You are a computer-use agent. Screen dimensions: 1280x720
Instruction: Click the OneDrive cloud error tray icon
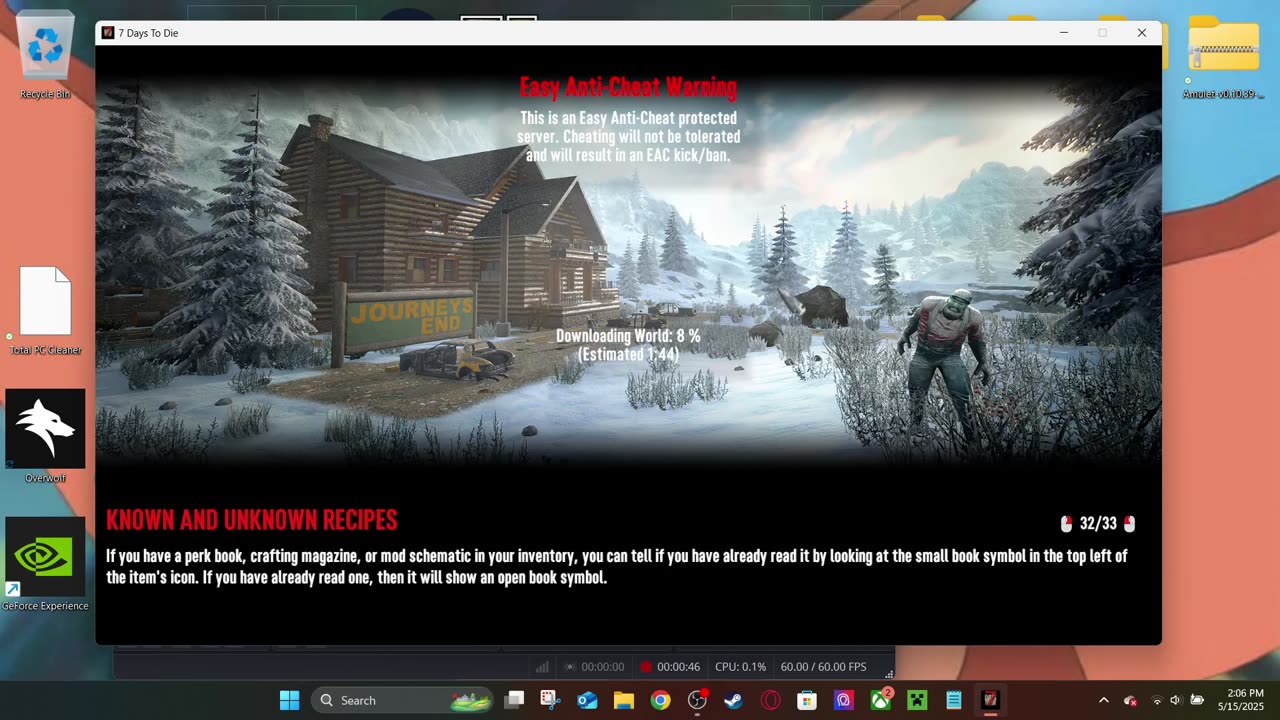(1130, 700)
